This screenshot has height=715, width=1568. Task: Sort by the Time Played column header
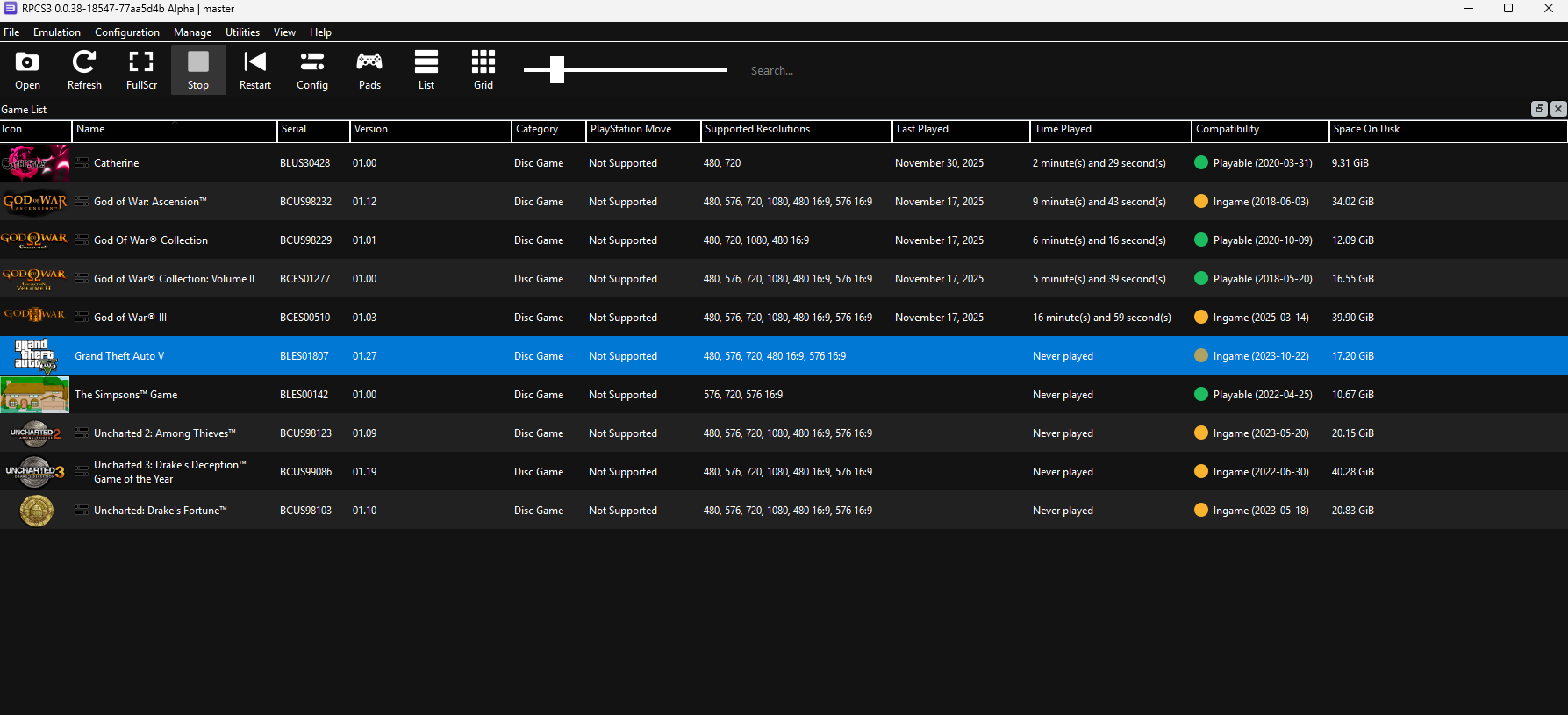(x=1111, y=130)
